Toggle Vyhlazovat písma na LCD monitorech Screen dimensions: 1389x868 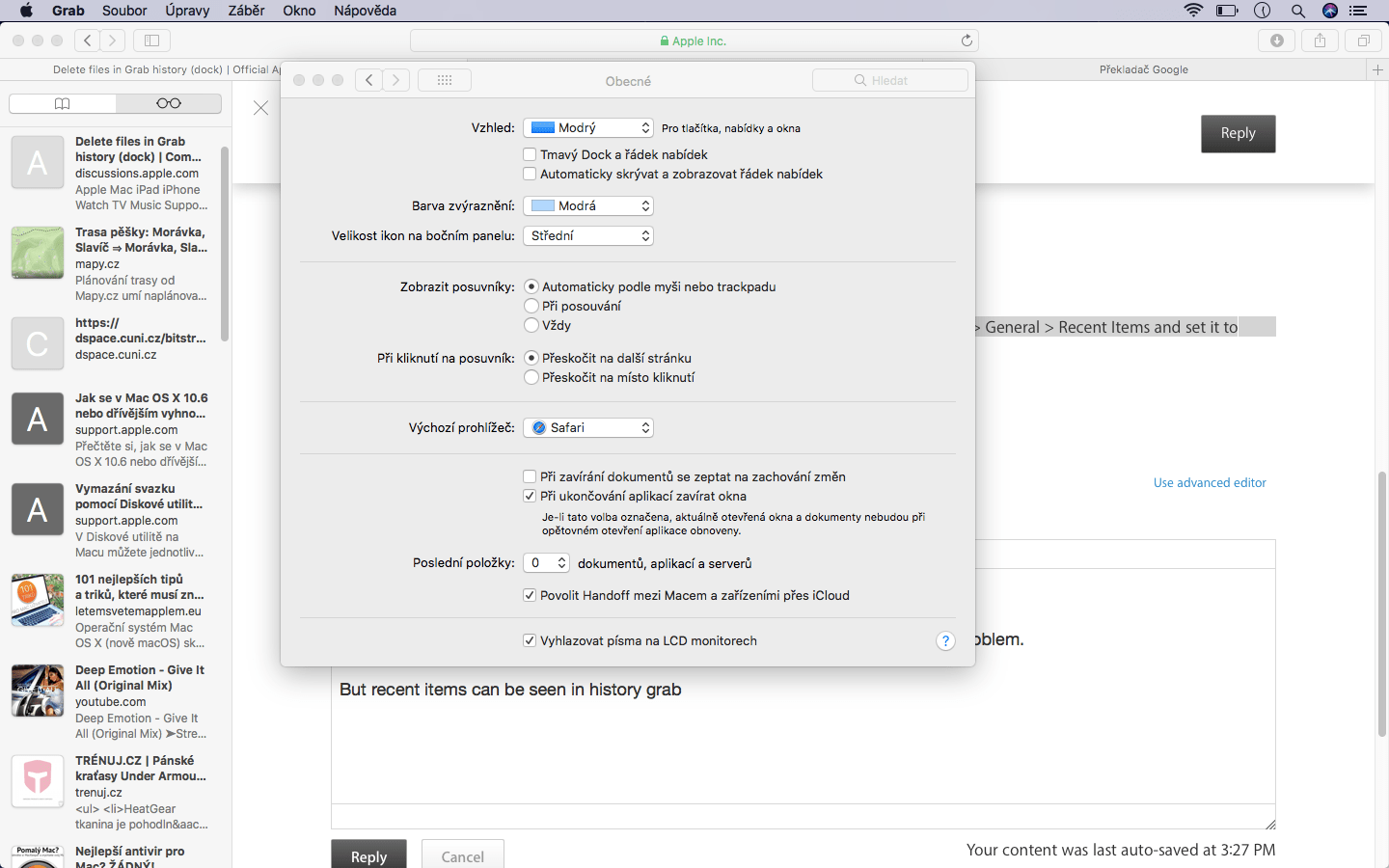click(530, 640)
